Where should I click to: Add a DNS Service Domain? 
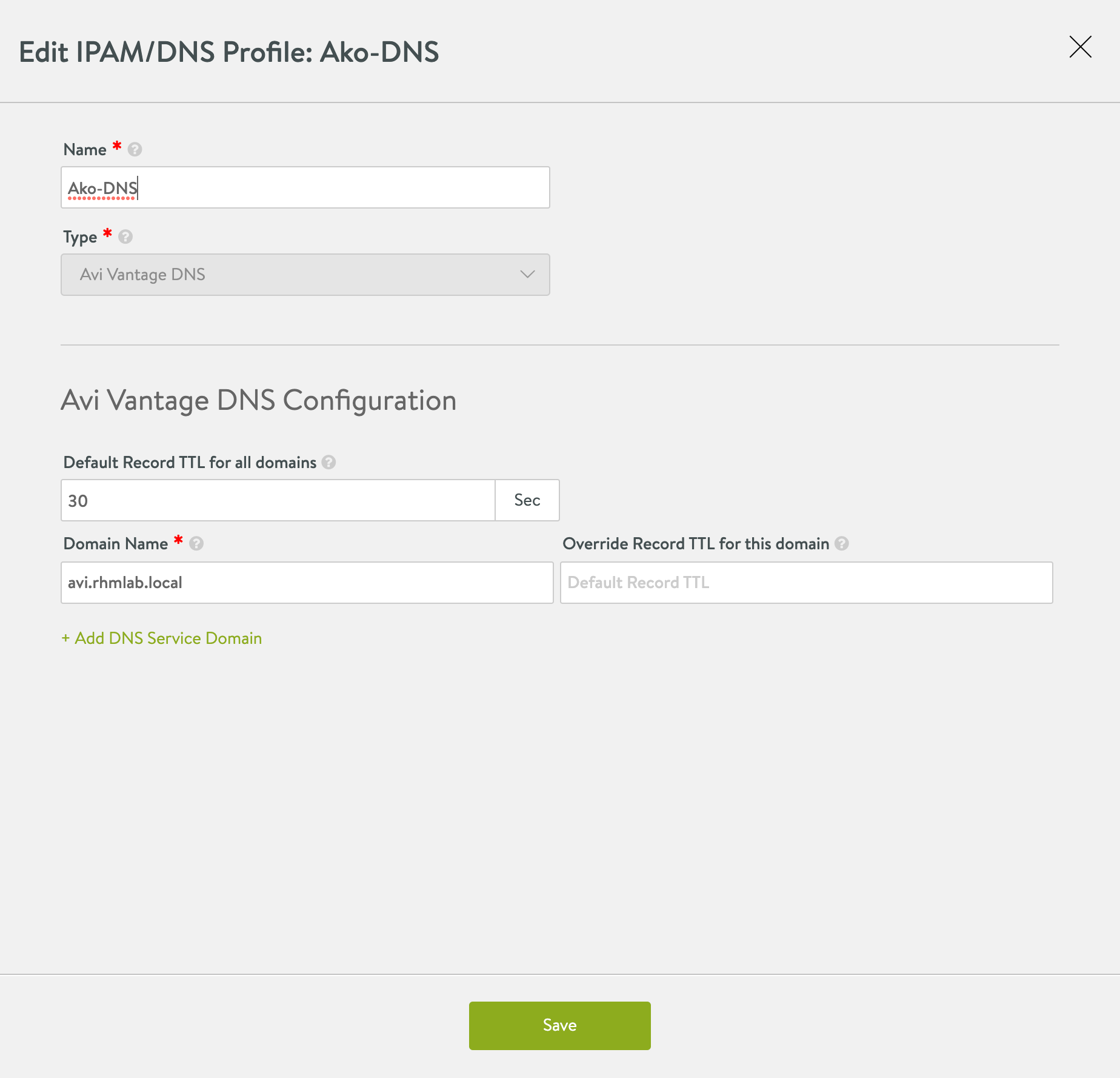[162, 638]
